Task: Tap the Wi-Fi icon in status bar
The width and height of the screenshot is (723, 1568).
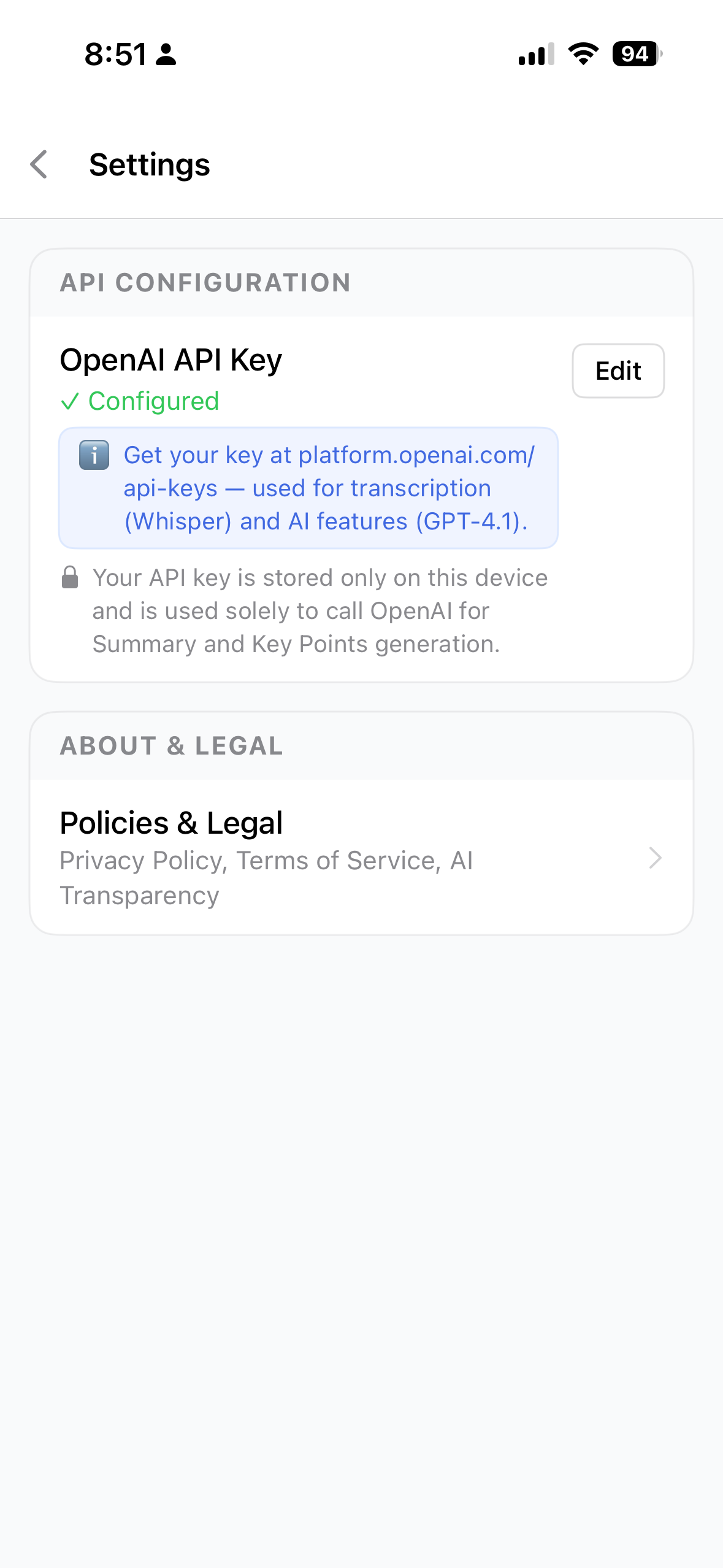Action: (x=583, y=54)
